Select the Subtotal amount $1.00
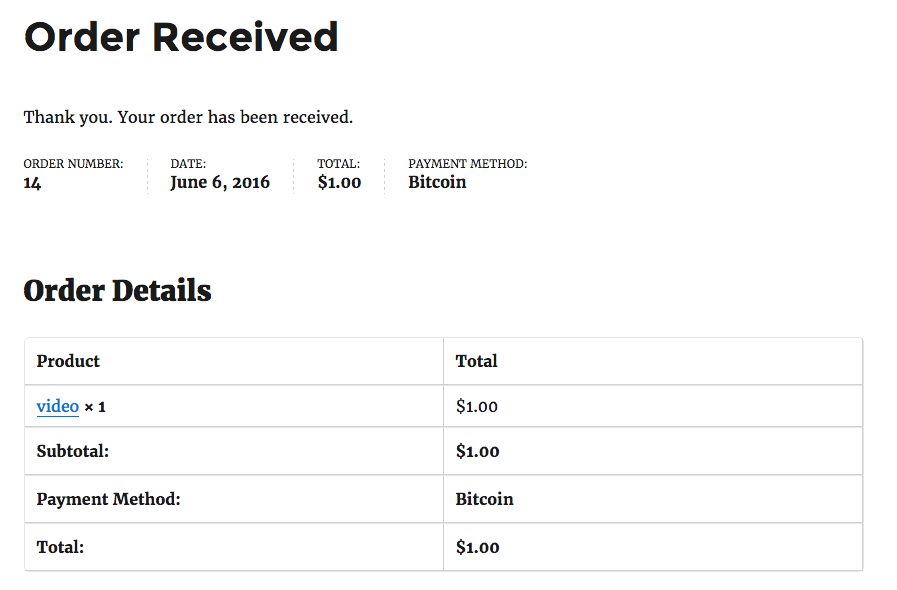 477,452
